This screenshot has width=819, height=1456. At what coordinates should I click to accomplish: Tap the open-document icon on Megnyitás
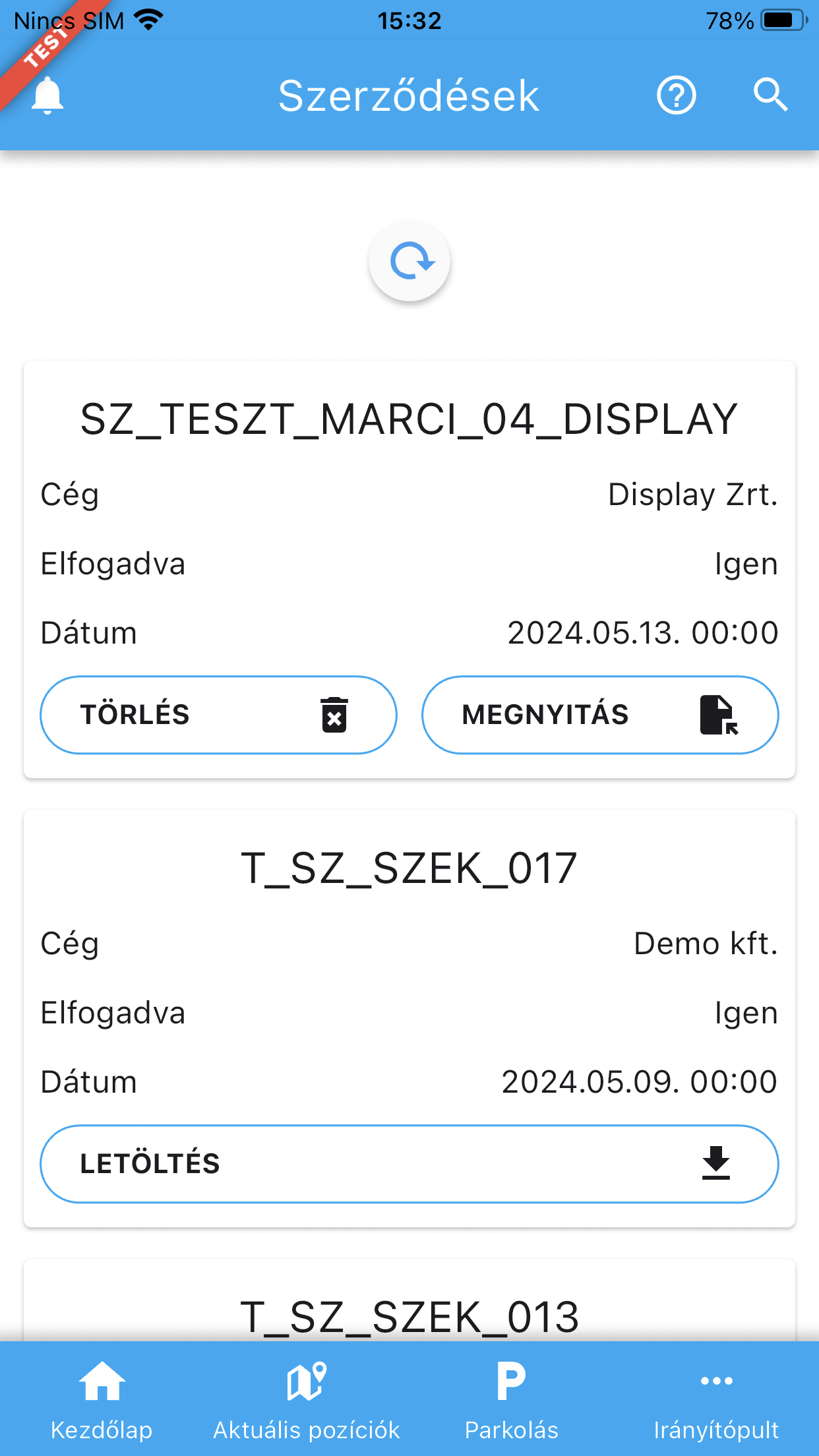coord(718,715)
